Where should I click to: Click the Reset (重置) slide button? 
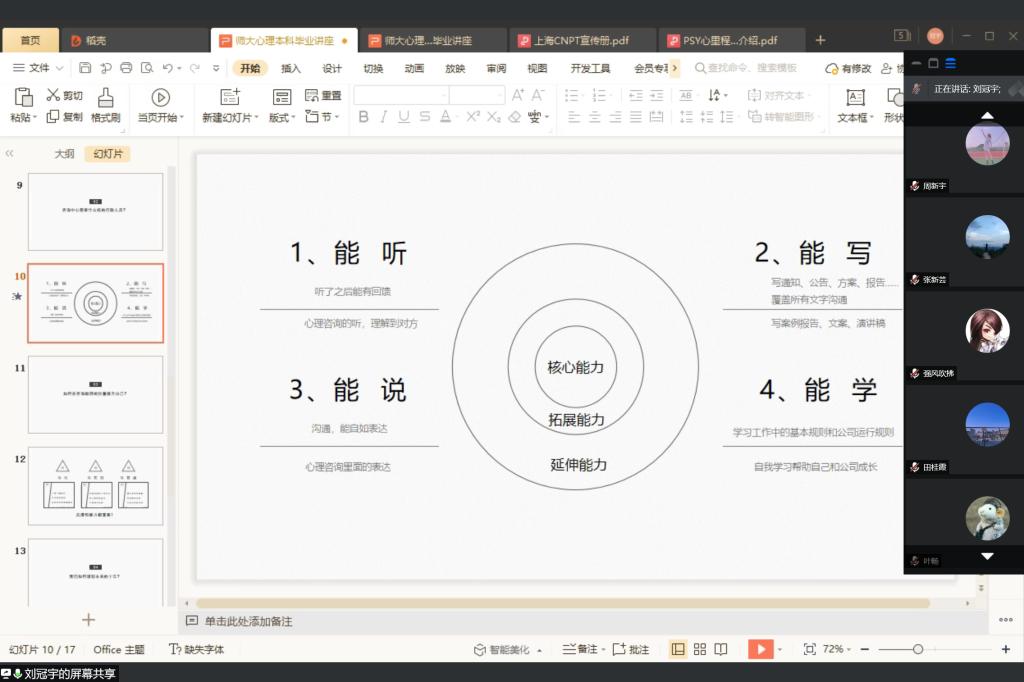click(323, 95)
